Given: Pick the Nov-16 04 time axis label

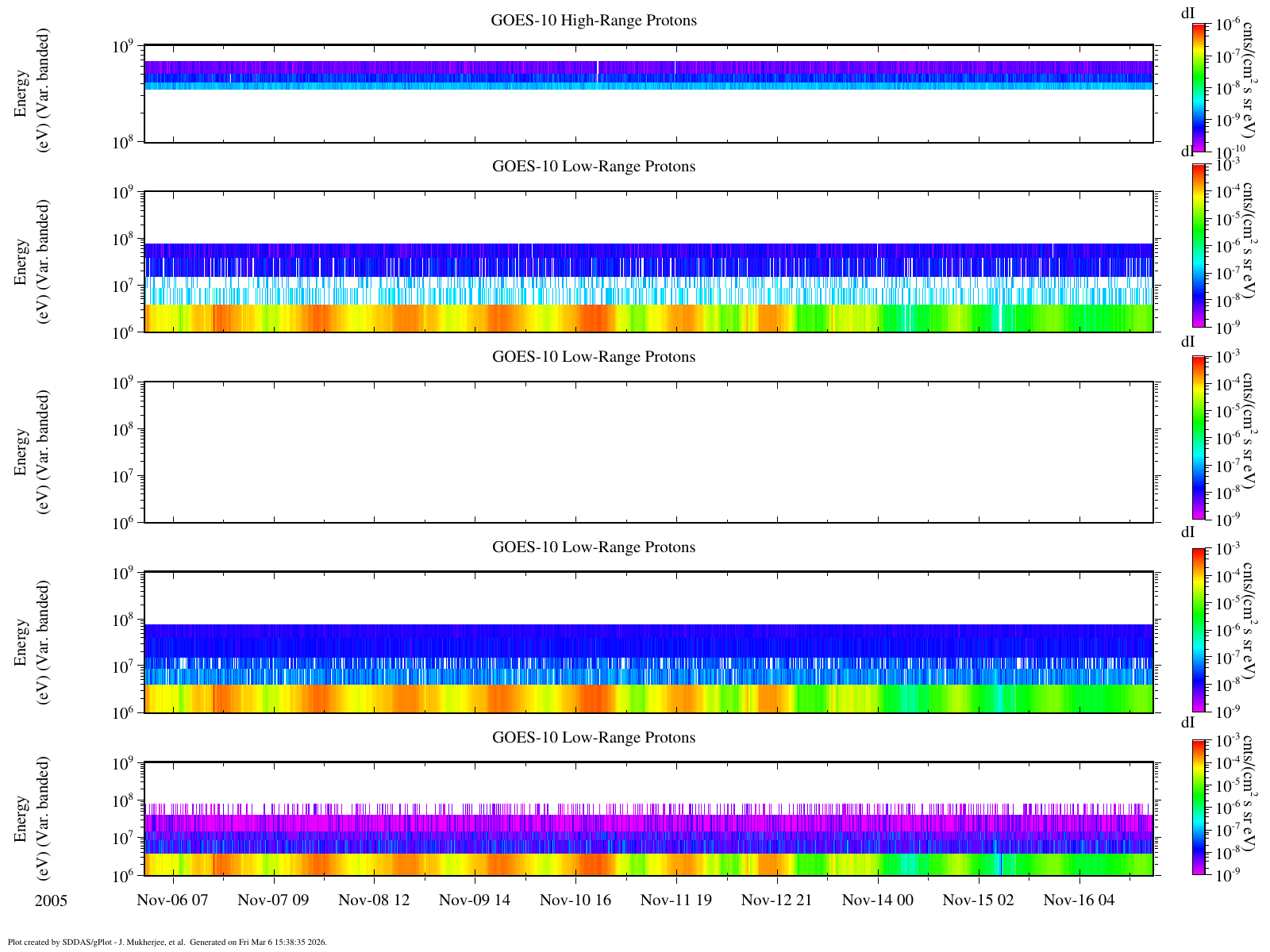Looking at the screenshot, I should 1079,900.
